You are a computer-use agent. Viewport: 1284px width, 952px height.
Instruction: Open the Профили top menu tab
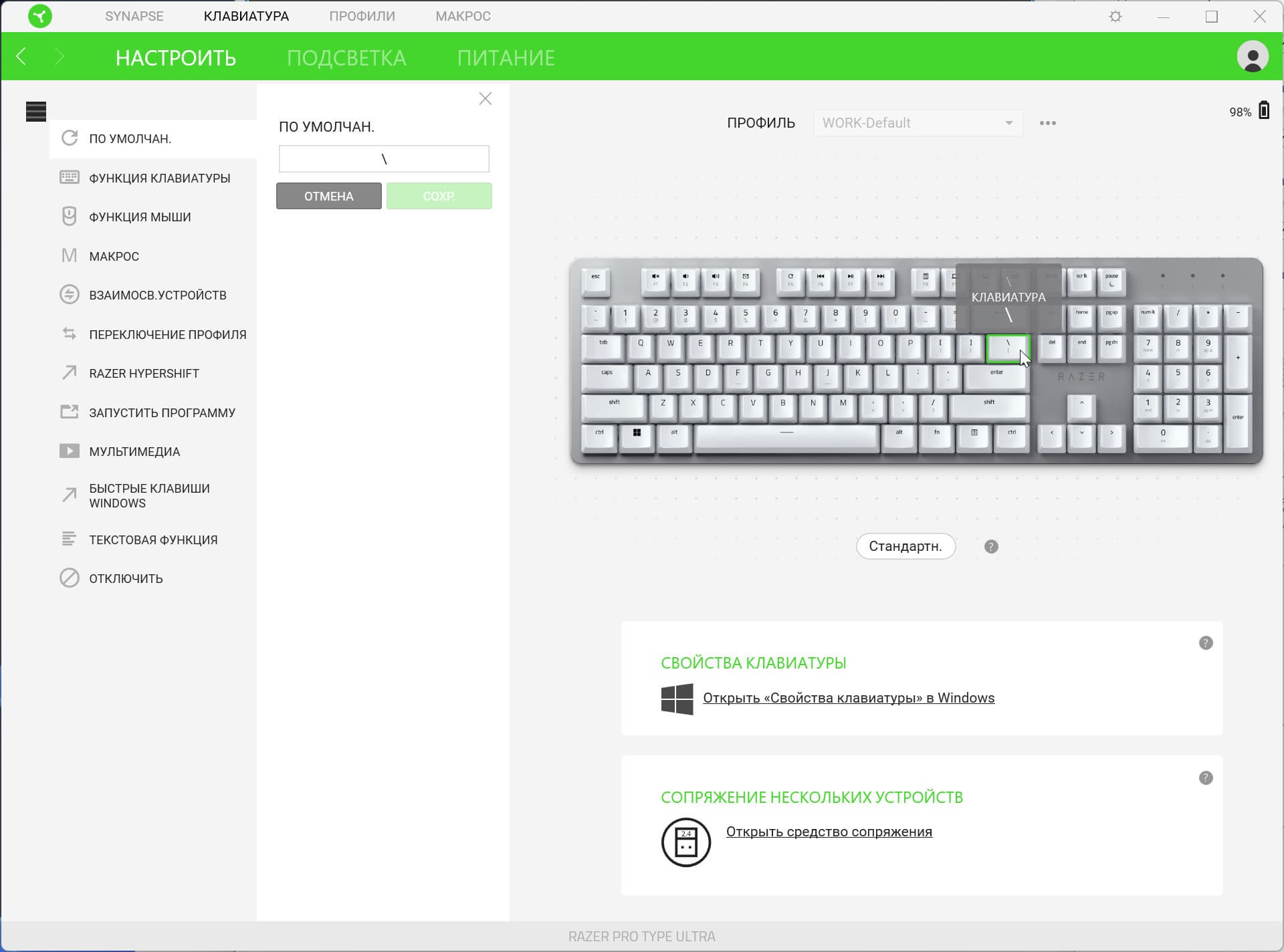click(x=362, y=16)
